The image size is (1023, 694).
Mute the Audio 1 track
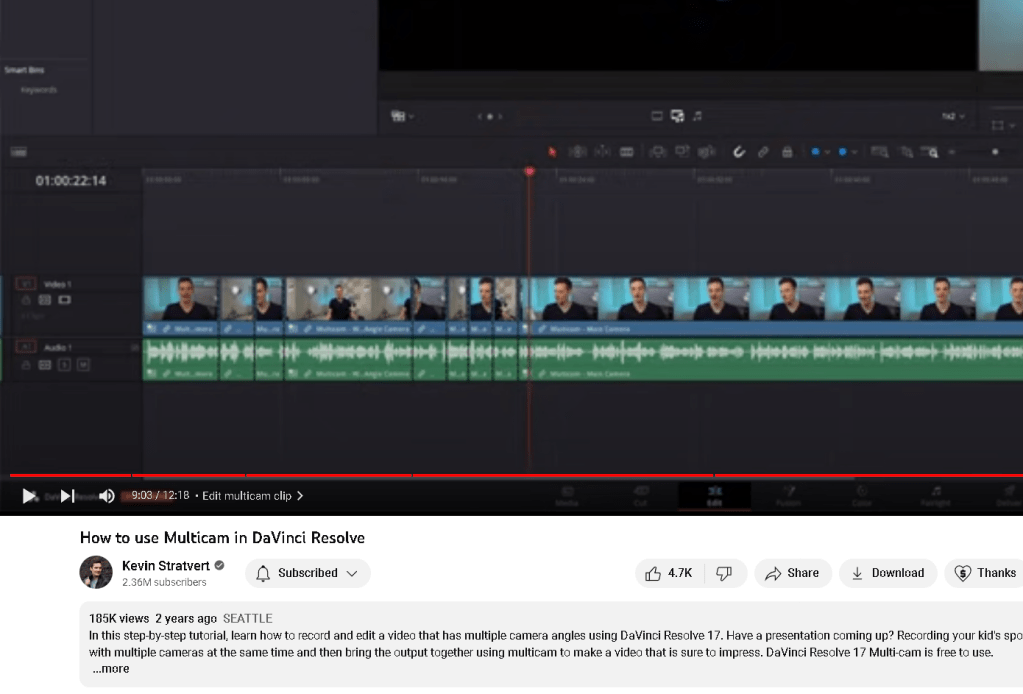pos(83,365)
